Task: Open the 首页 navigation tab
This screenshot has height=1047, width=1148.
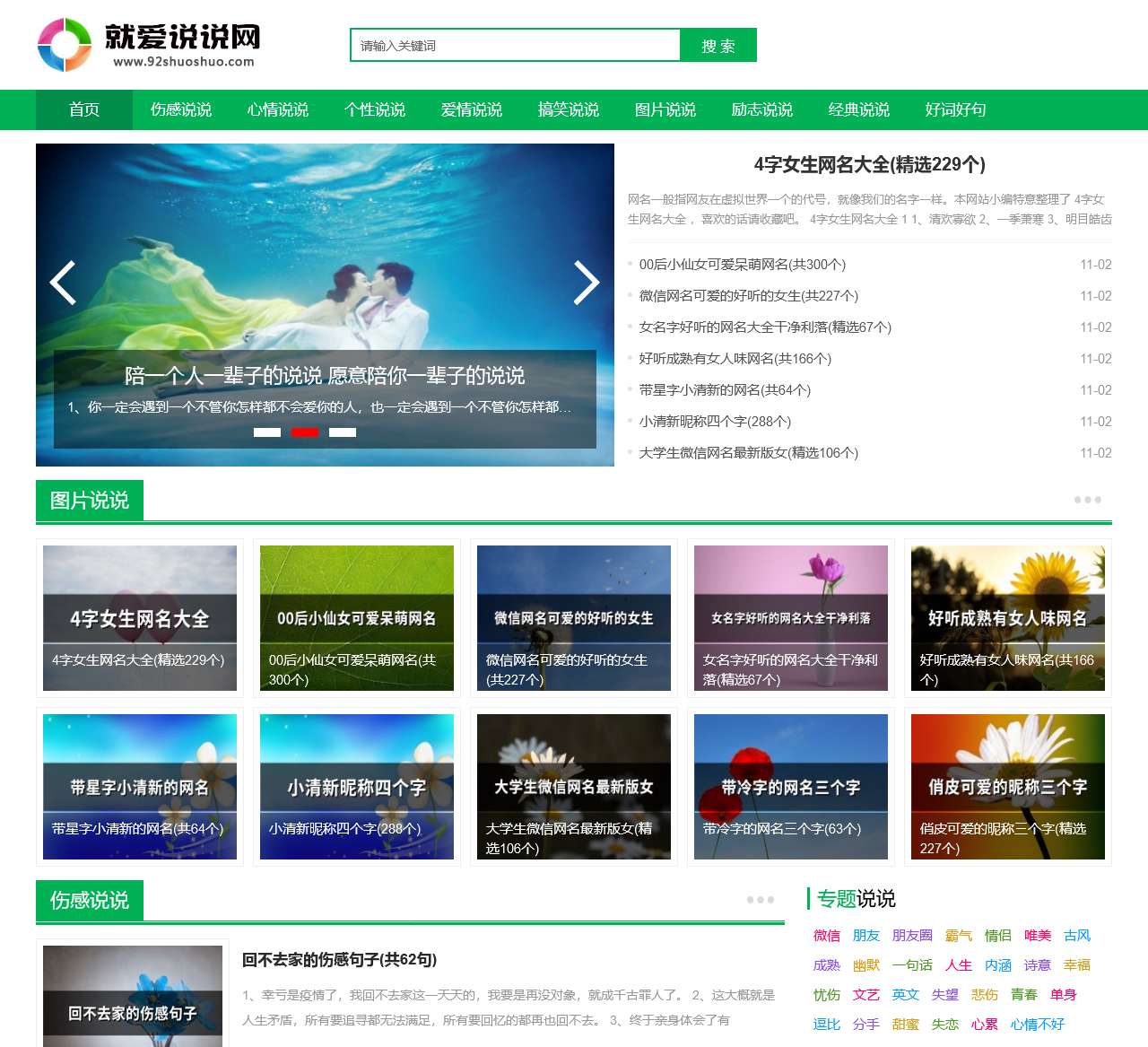Action: 84,109
